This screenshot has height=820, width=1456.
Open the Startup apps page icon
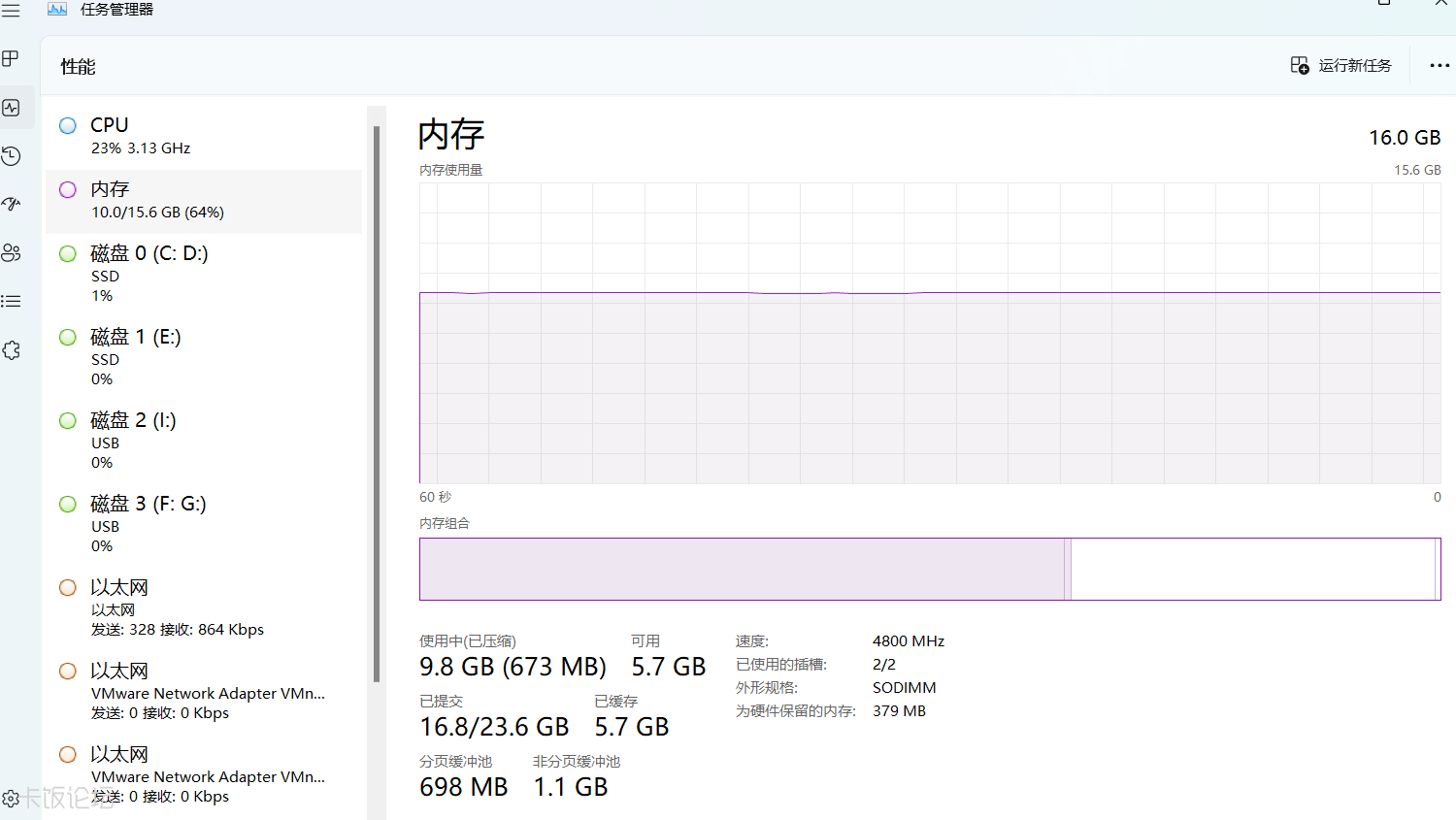tap(11, 204)
